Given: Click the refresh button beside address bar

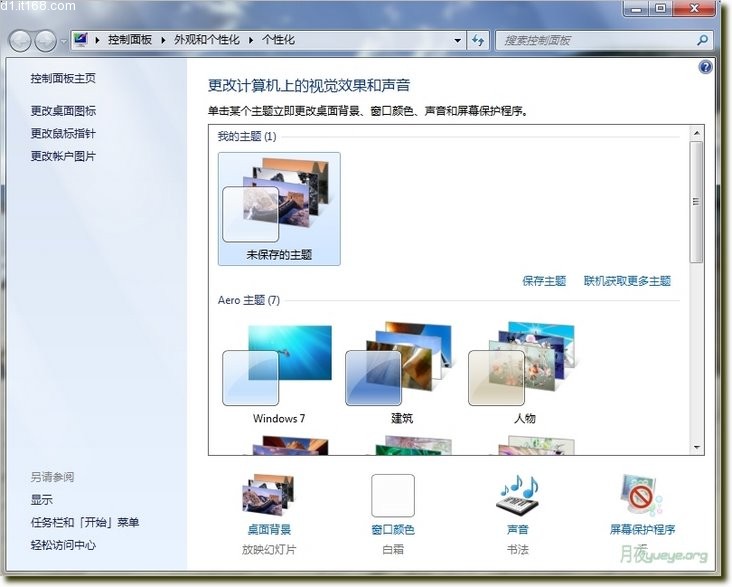Looking at the screenshot, I should click(478, 40).
